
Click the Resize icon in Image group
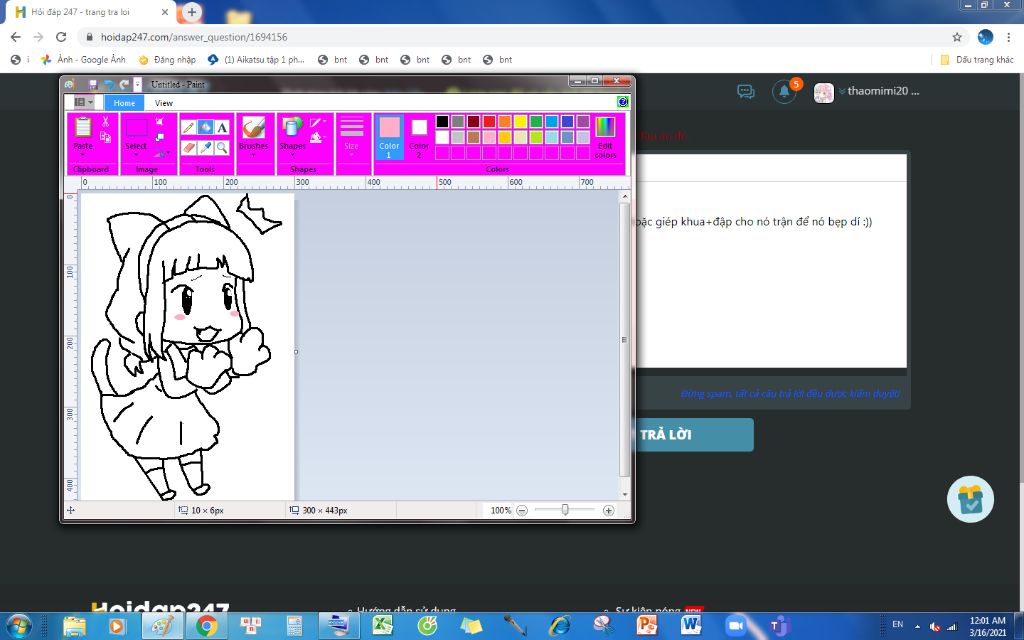(160, 137)
